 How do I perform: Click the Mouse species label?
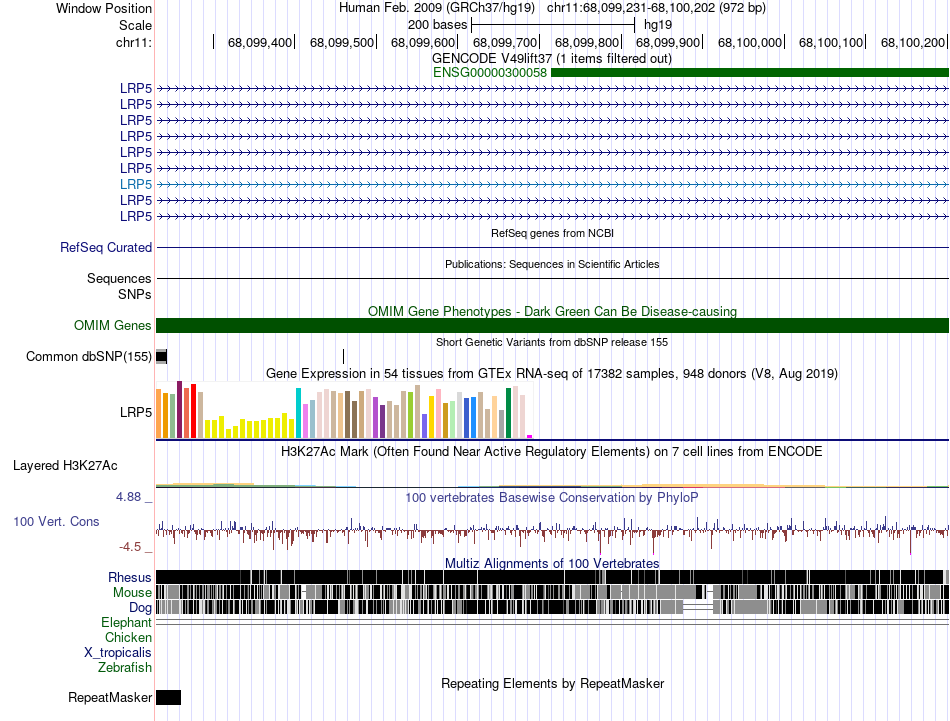click(132, 593)
